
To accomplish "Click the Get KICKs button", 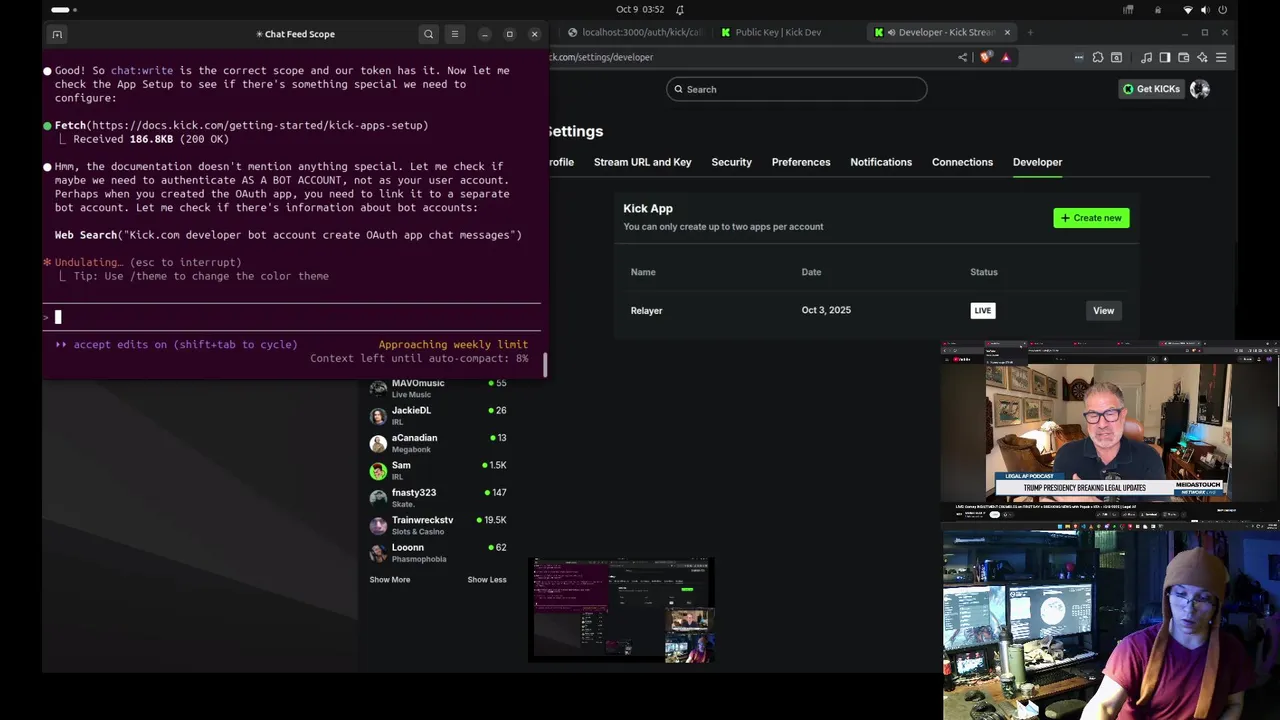I will 1151,89.
